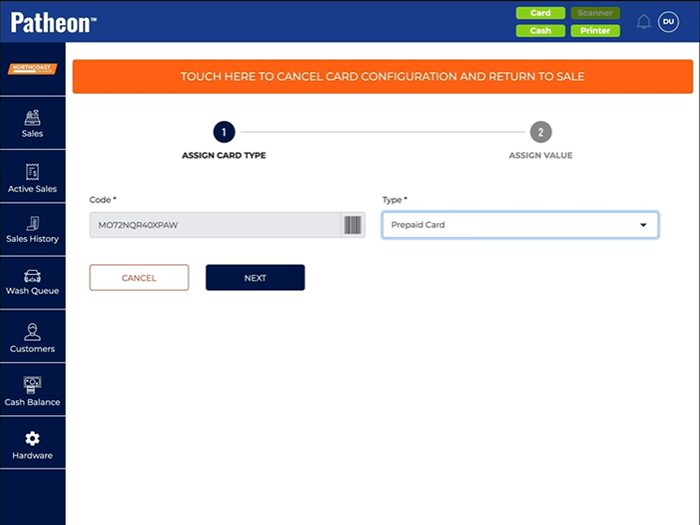The width and height of the screenshot is (700, 525).
Task: Open the Customers person icon
Action: (x=32, y=332)
